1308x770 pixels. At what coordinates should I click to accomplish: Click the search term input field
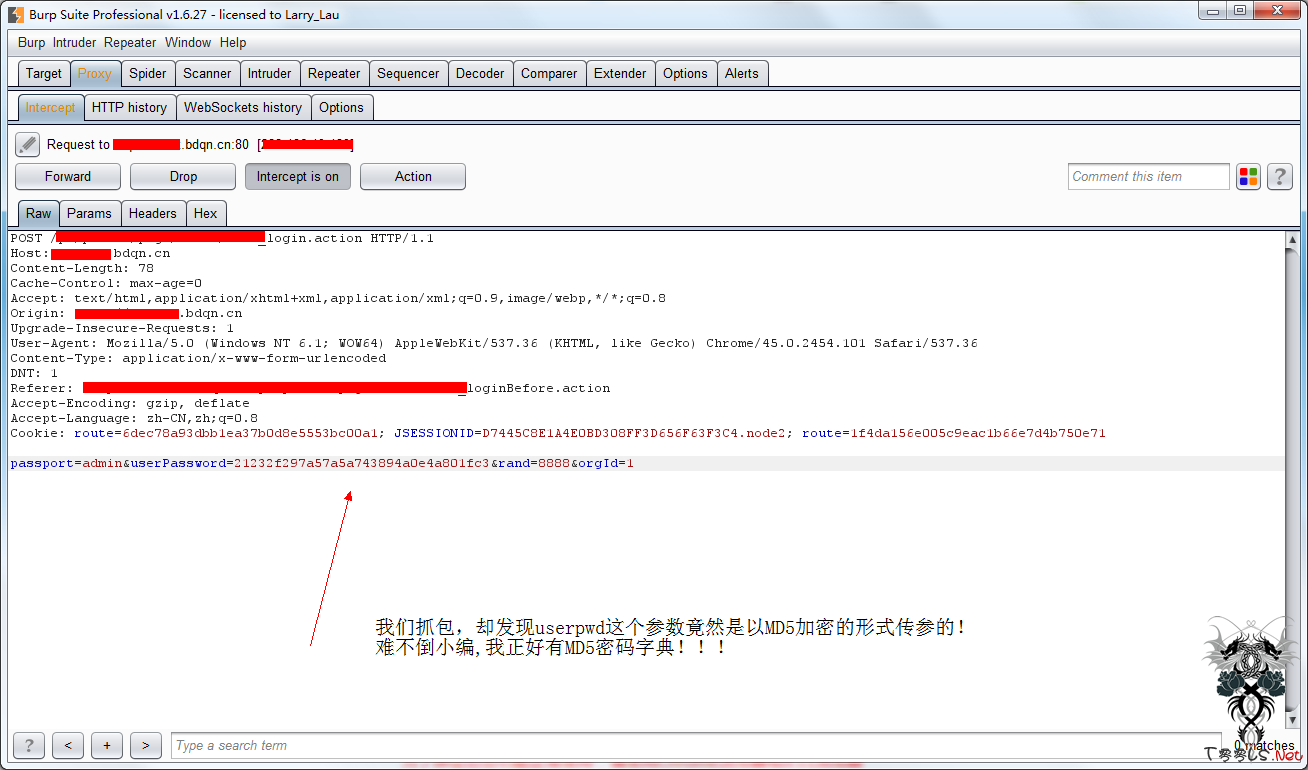(696, 745)
